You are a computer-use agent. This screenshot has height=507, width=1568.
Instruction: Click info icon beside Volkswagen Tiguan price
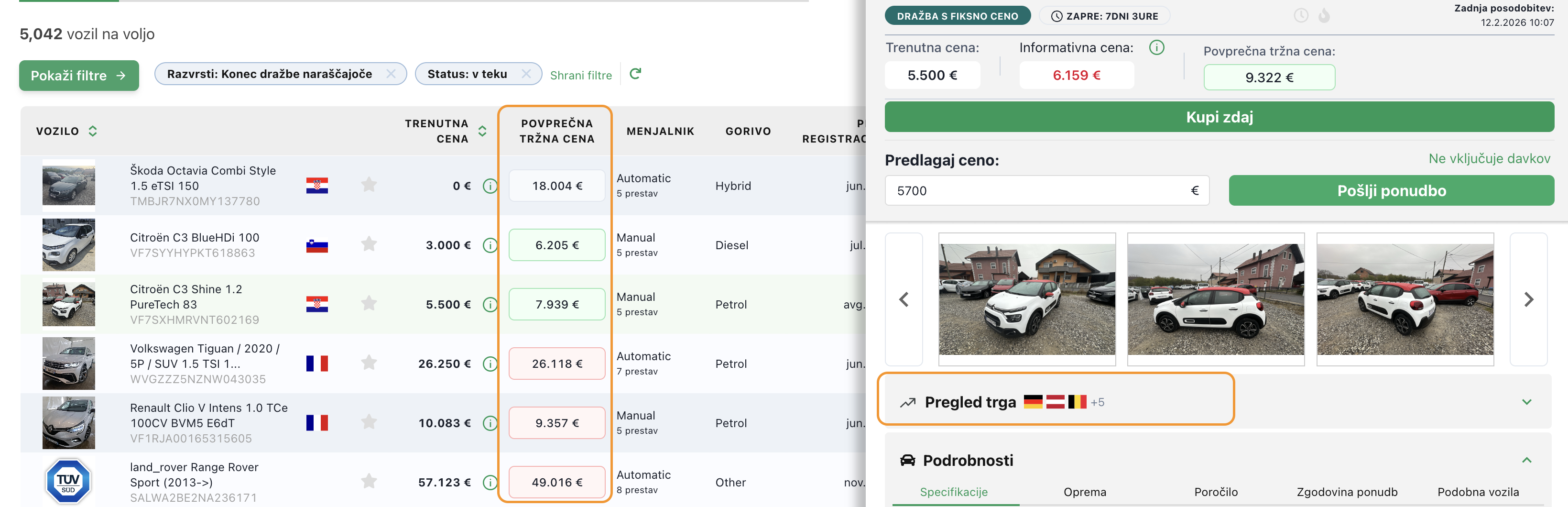coord(490,364)
